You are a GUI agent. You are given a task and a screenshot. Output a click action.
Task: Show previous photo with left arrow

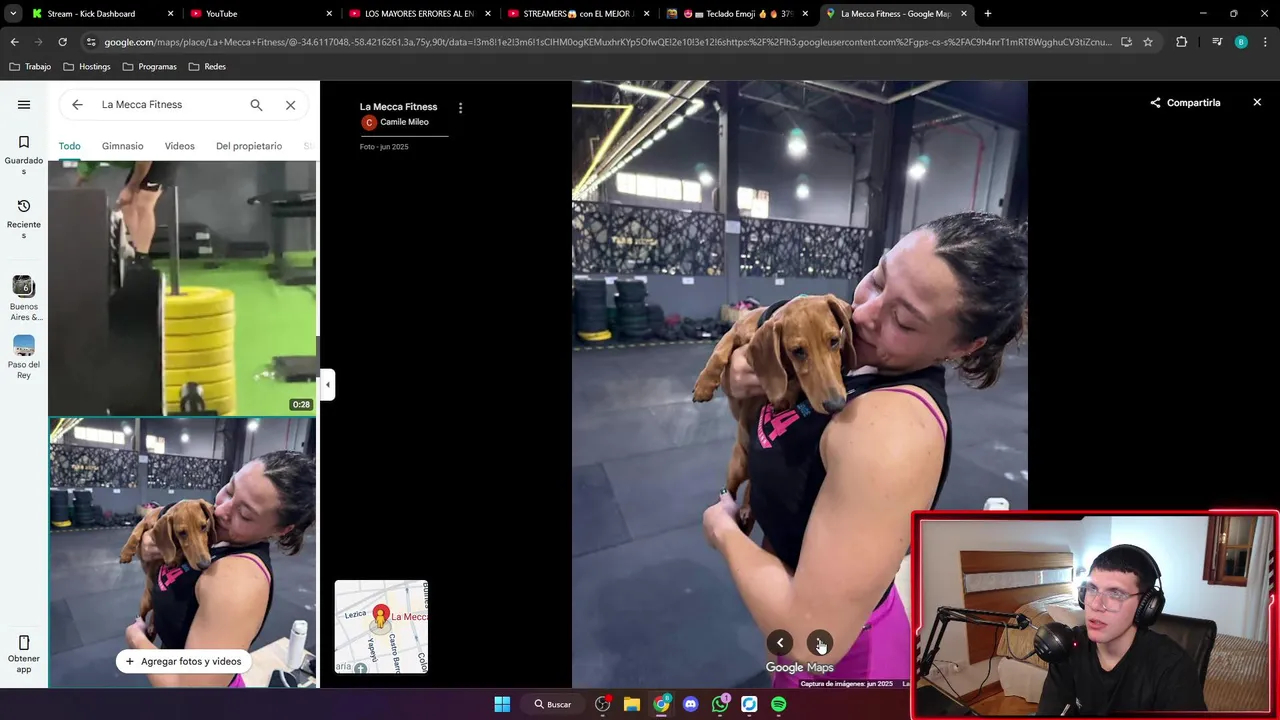pyautogui.click(x=780, y=643)
